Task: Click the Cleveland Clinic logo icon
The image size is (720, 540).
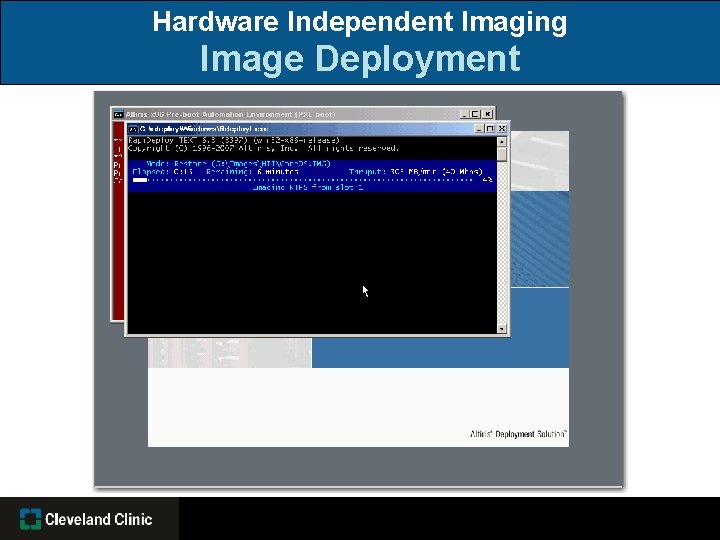Action: point(30,519)
